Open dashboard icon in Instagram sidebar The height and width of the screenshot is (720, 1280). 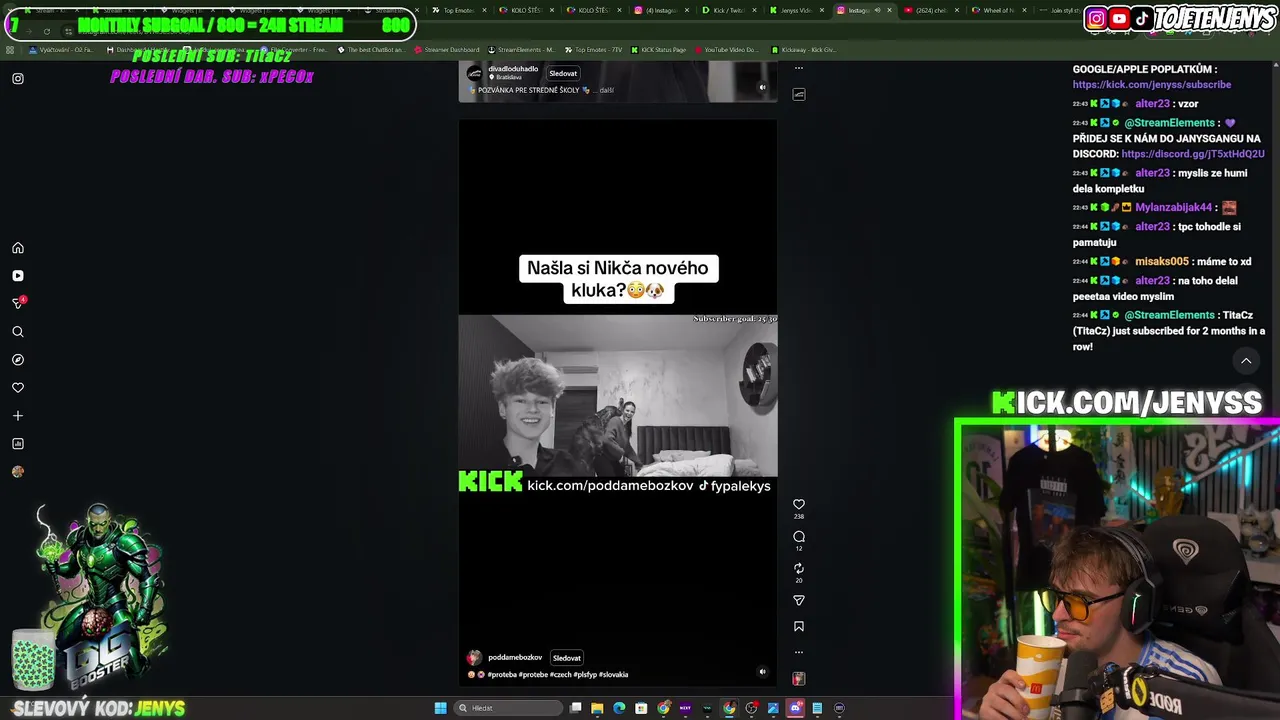tap(17, 444)
